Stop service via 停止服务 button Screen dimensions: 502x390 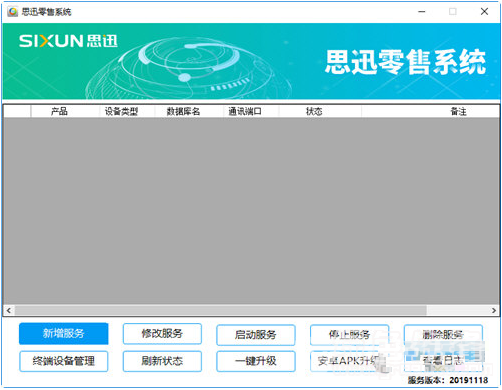[349, 335]
